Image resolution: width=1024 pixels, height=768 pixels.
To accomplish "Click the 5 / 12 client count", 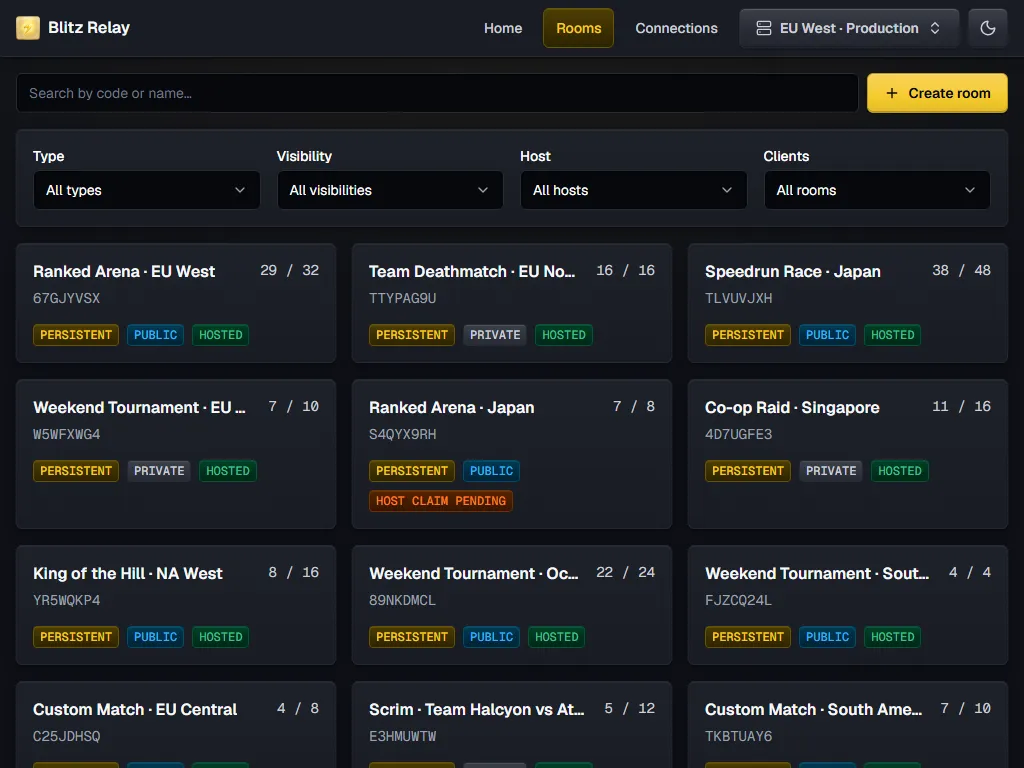I will 630,708.
